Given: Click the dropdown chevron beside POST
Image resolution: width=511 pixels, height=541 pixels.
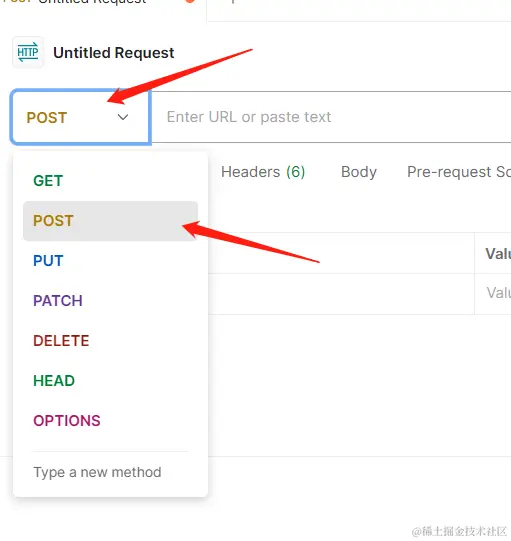Looking at the screenshot, I should click(123, 117).
